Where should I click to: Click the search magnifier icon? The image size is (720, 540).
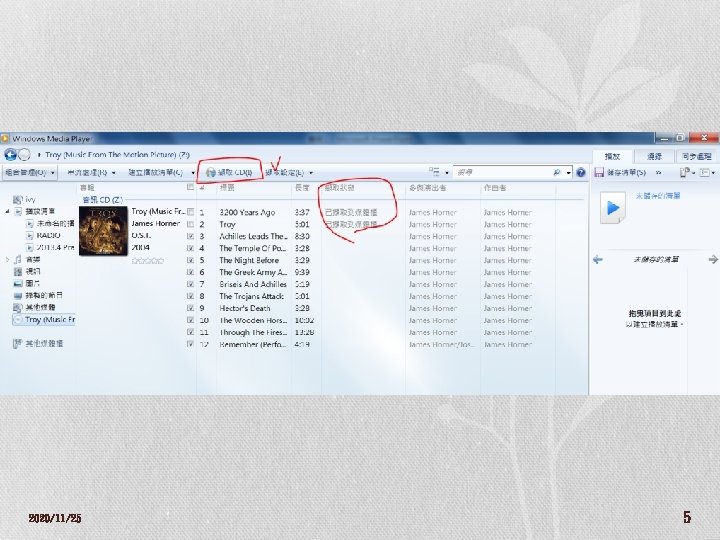coord(557,173)
